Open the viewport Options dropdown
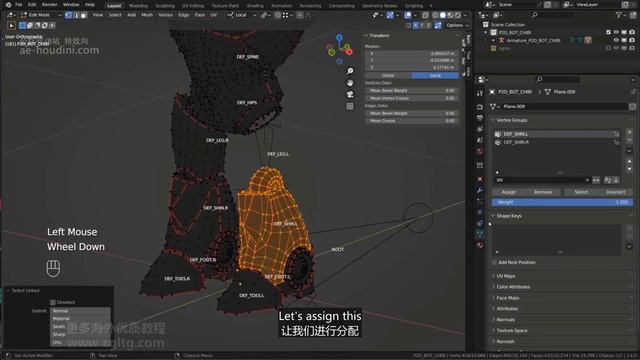This screenshot has height=360, width=640. pos(457,25)
